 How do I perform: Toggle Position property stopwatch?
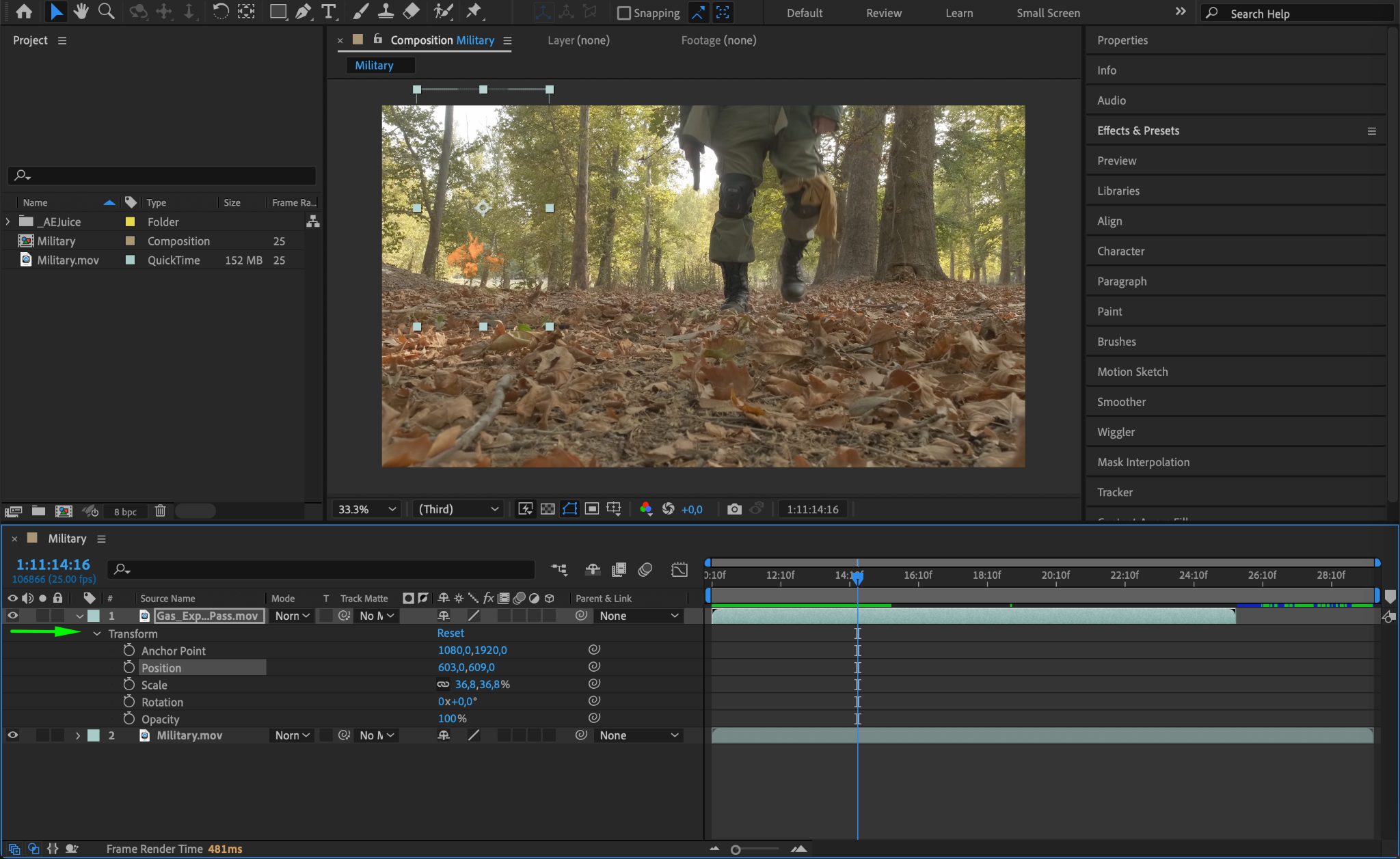pyautogui.click(x=129, y=668)
